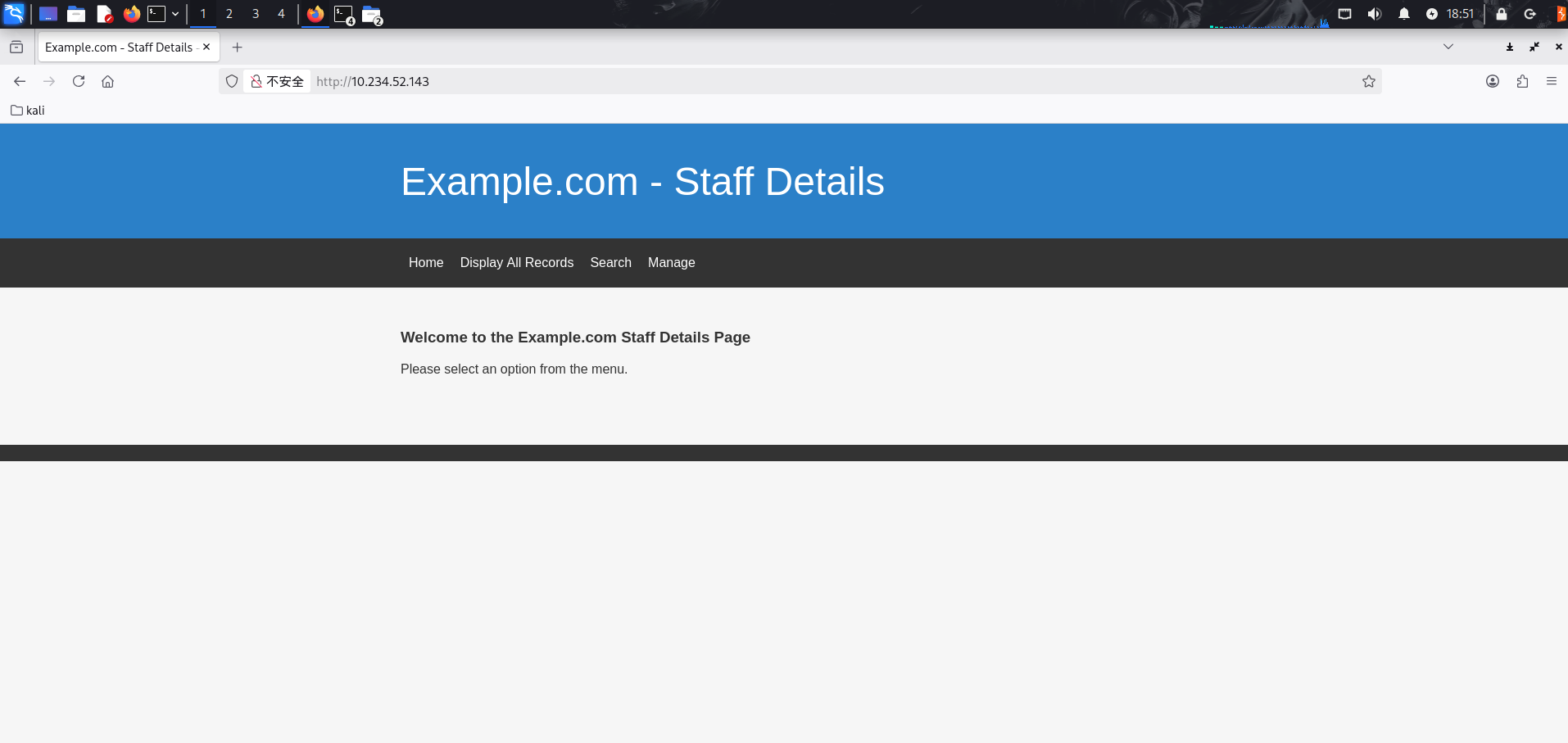
Task: Go back to previous page
Action: 20,81
